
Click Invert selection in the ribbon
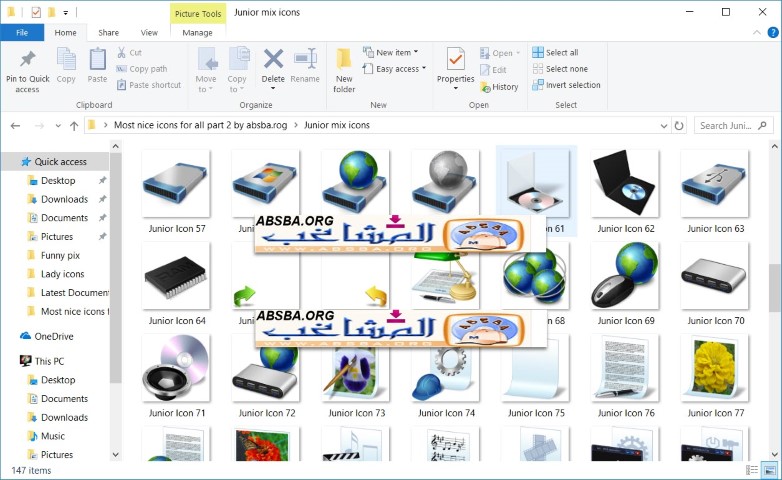click(566, 85)
